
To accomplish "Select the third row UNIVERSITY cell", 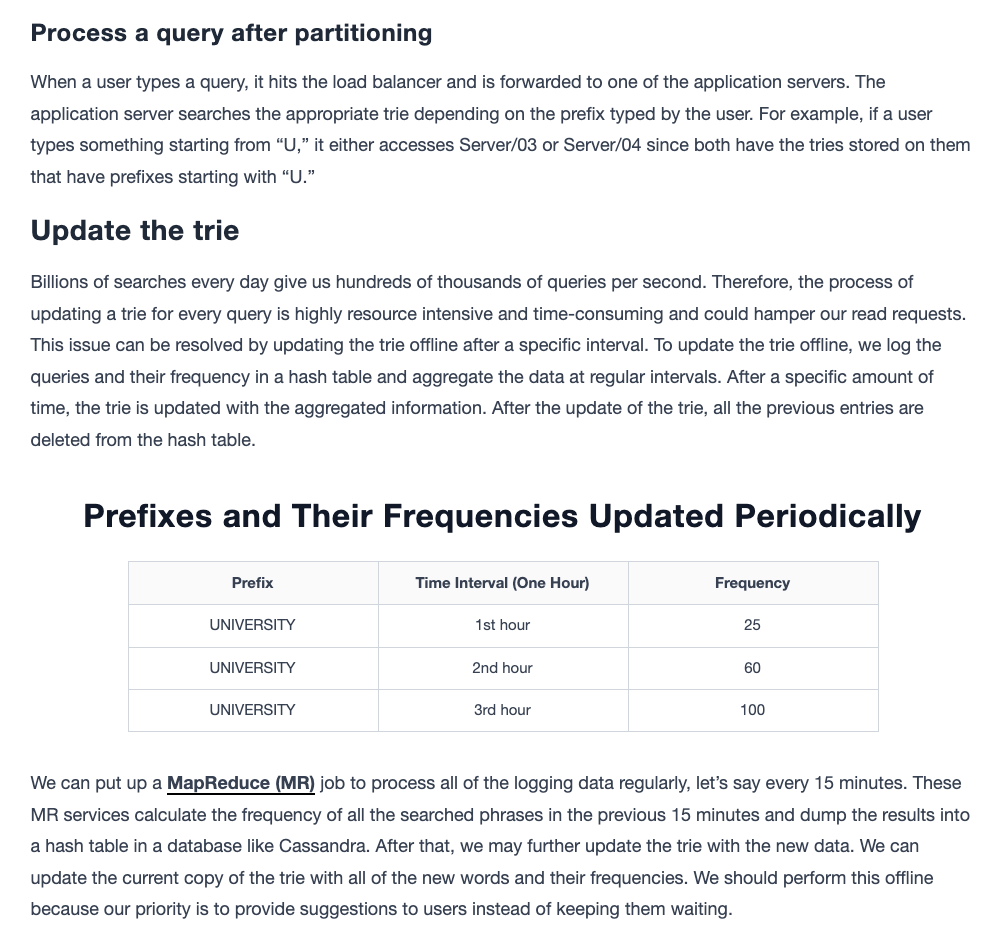I will [x=252, y=710].
